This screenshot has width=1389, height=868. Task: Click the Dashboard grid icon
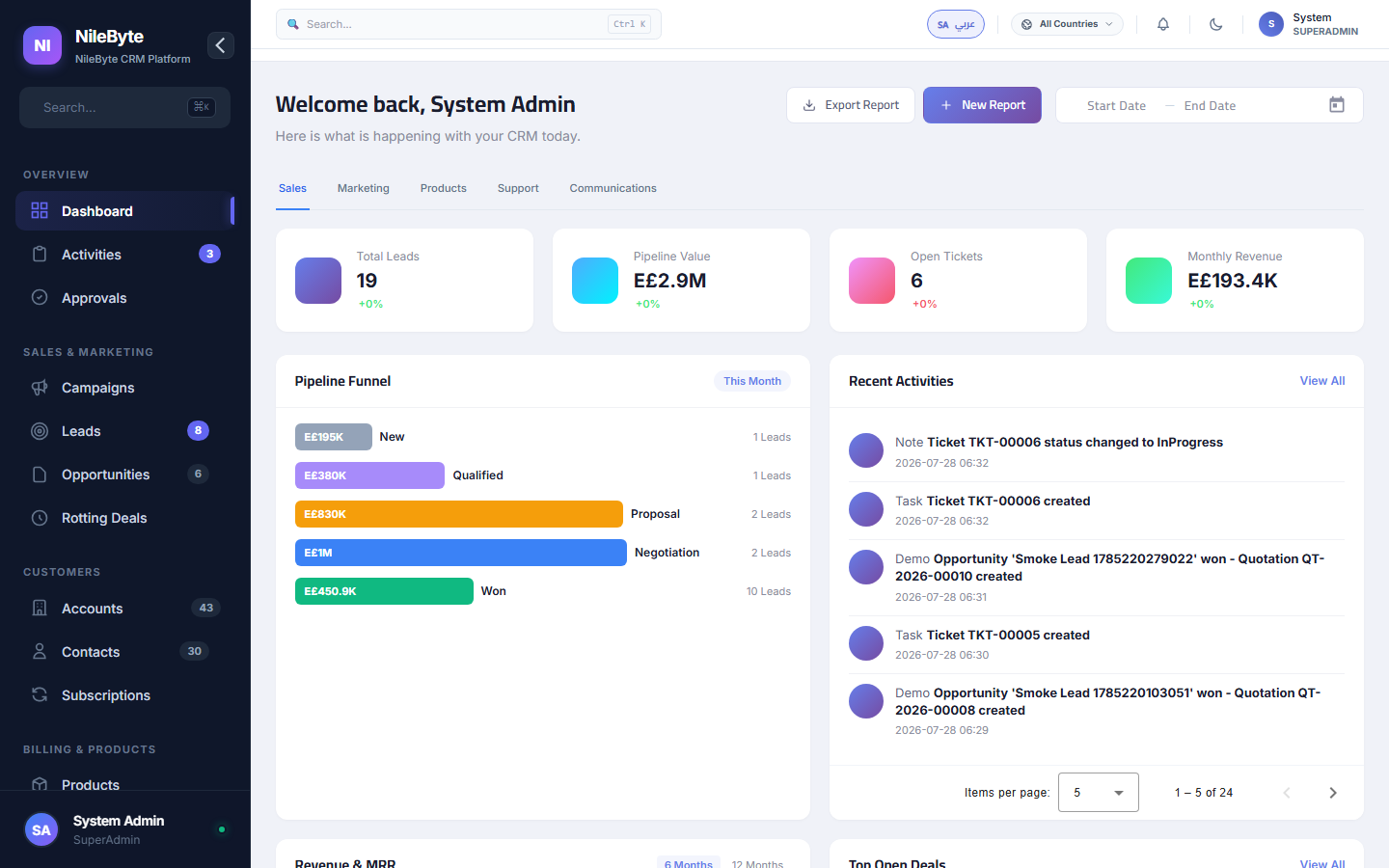pos(40,210)
